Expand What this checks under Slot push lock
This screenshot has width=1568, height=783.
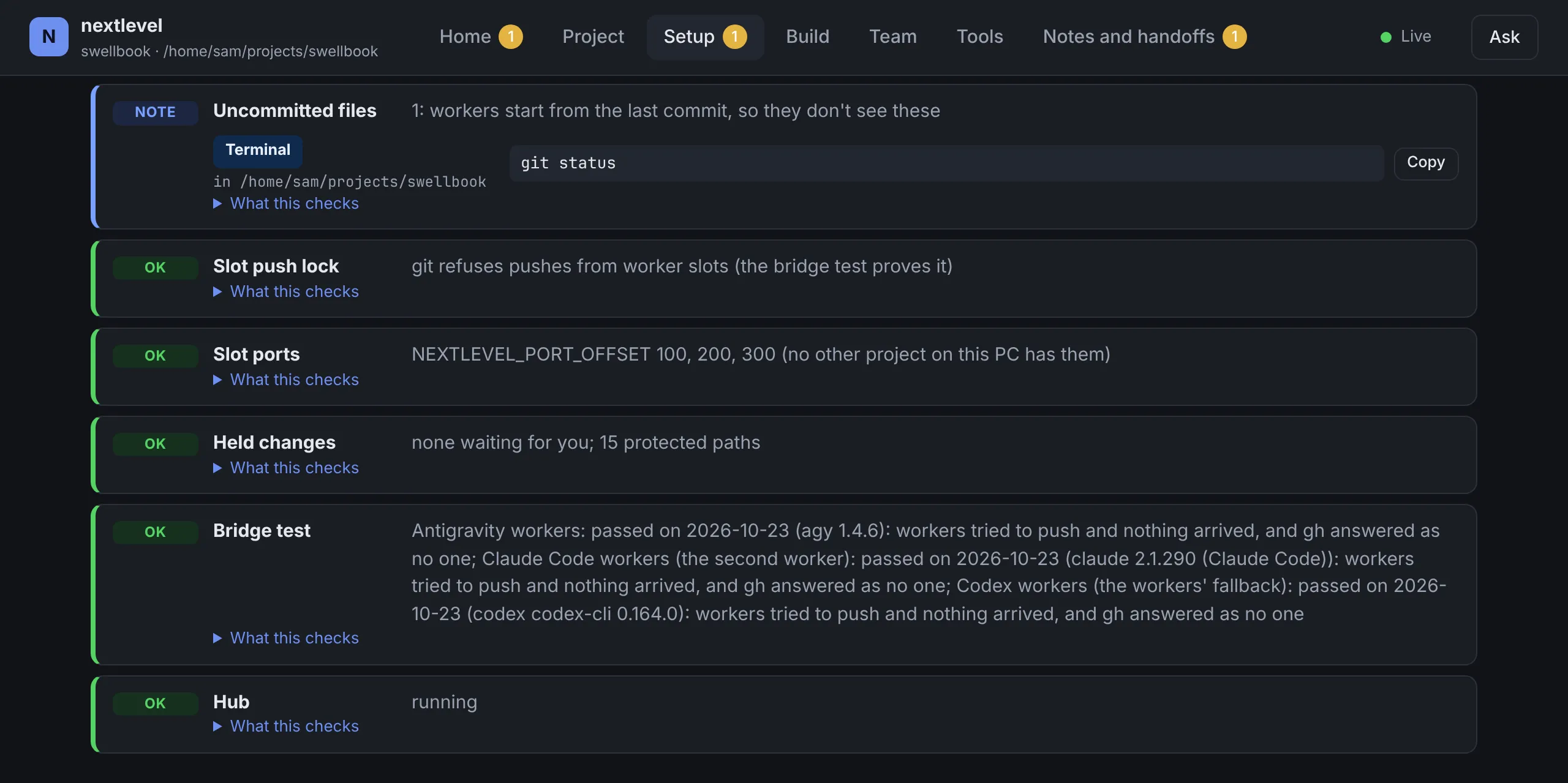[286, 291]
